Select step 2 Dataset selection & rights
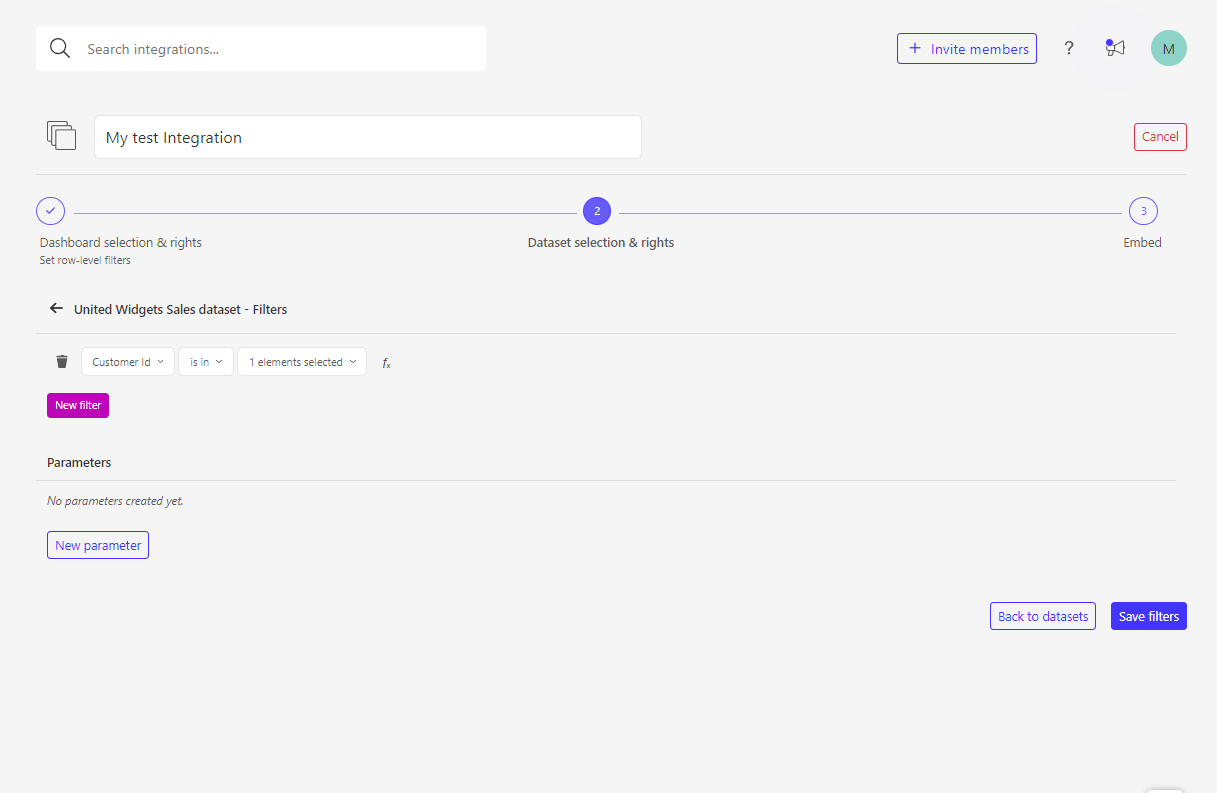The height and width of the screenshot is (793, 1217). pyautogui.click(x=597, y=211)
